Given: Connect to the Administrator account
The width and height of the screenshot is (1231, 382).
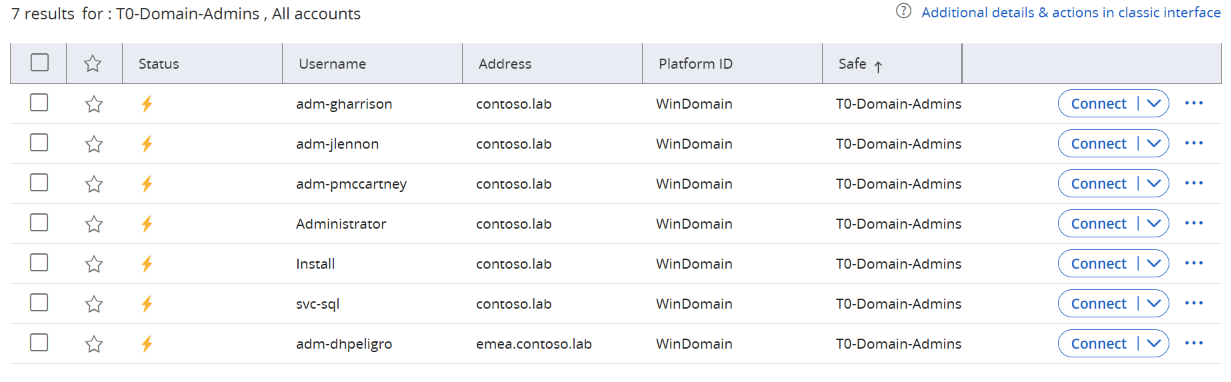Looking at the screenshot, I should tap(1098, 224).
